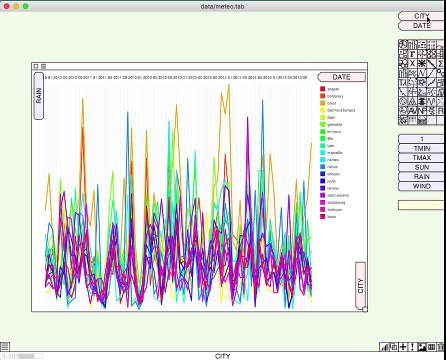Click the "bordeaux" legend label

[x=335, y=96]
